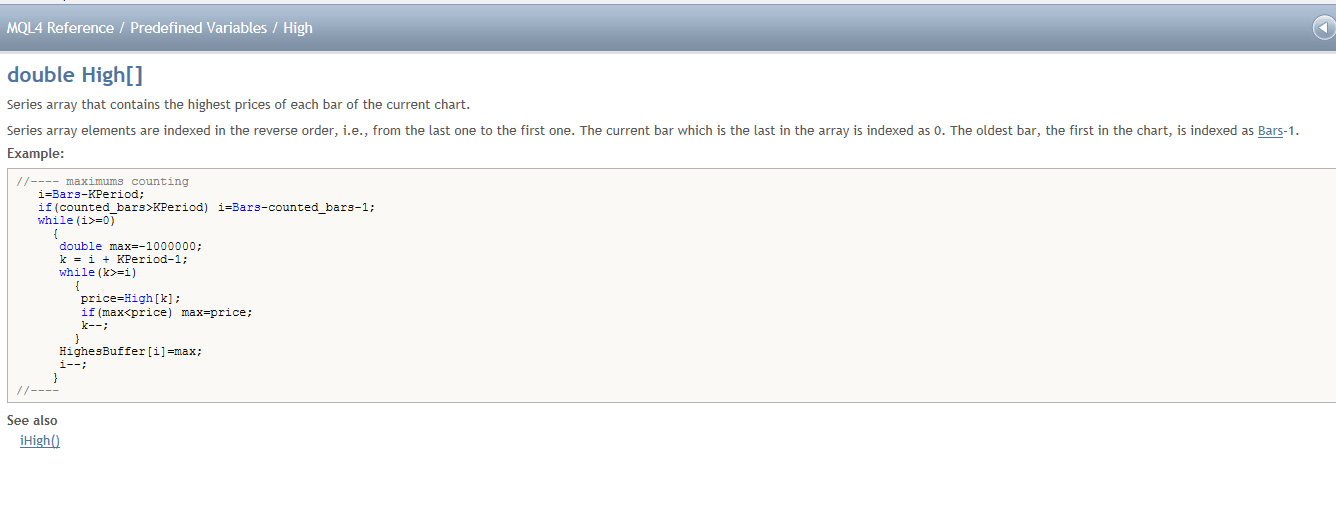Follow the Bars link in description
This screenshot has height=526, width=1336.
(x=1270, y=131)
